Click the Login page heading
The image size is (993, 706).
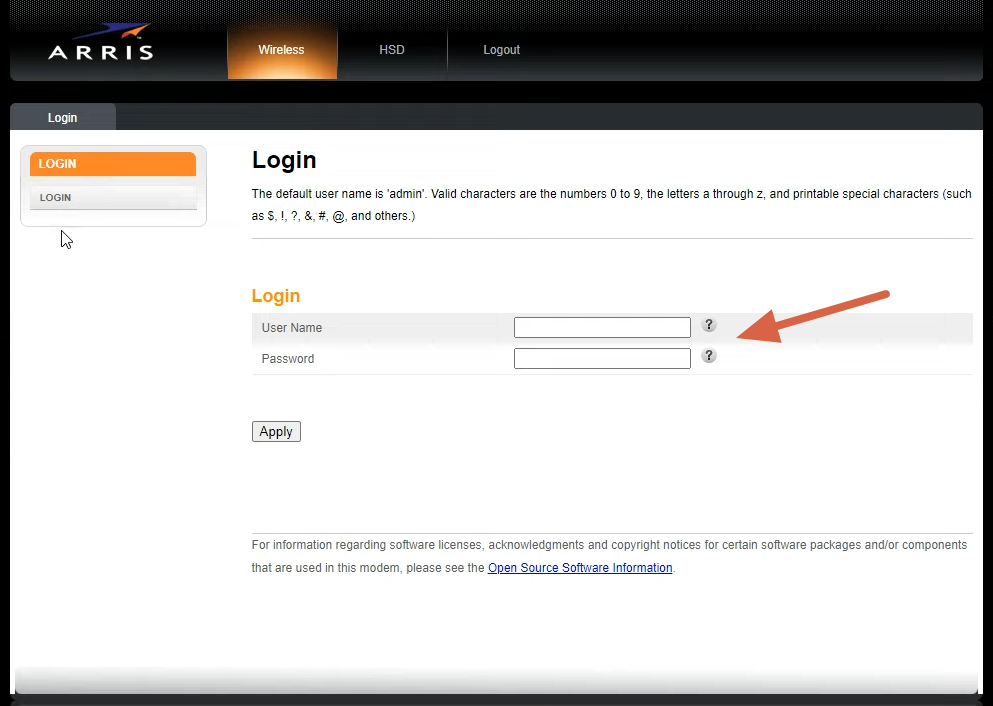click(283, 160)
